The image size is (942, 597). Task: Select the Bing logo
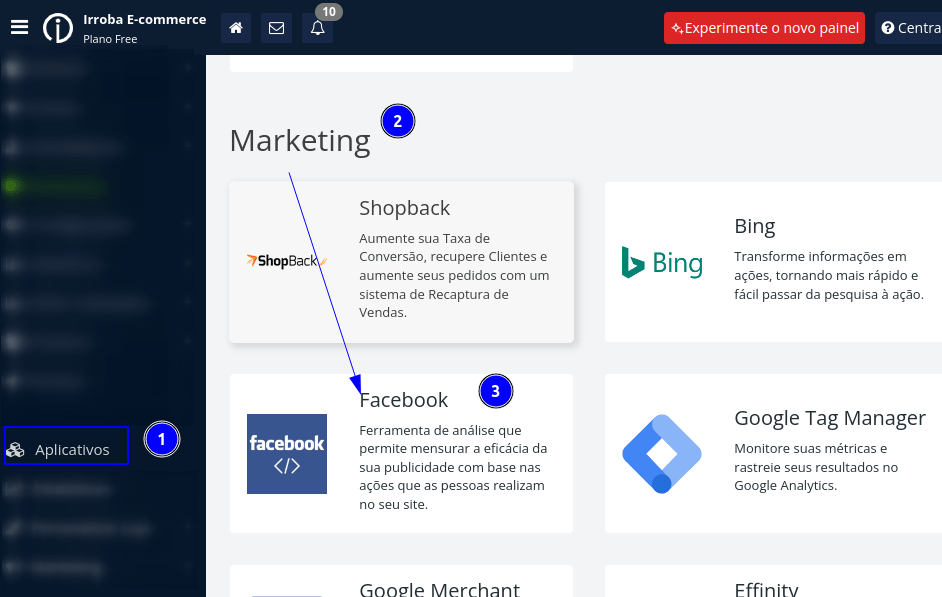(661, 262)
